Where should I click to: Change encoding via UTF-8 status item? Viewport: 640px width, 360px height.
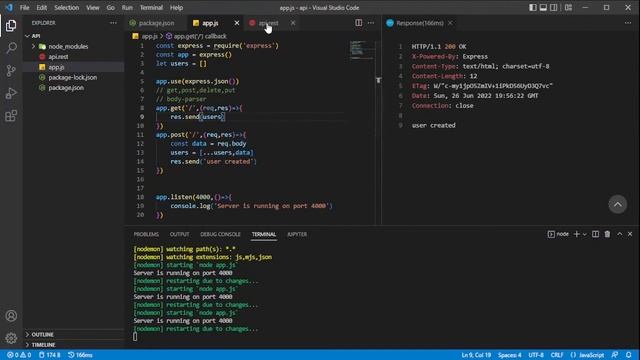tap(536, 355)
